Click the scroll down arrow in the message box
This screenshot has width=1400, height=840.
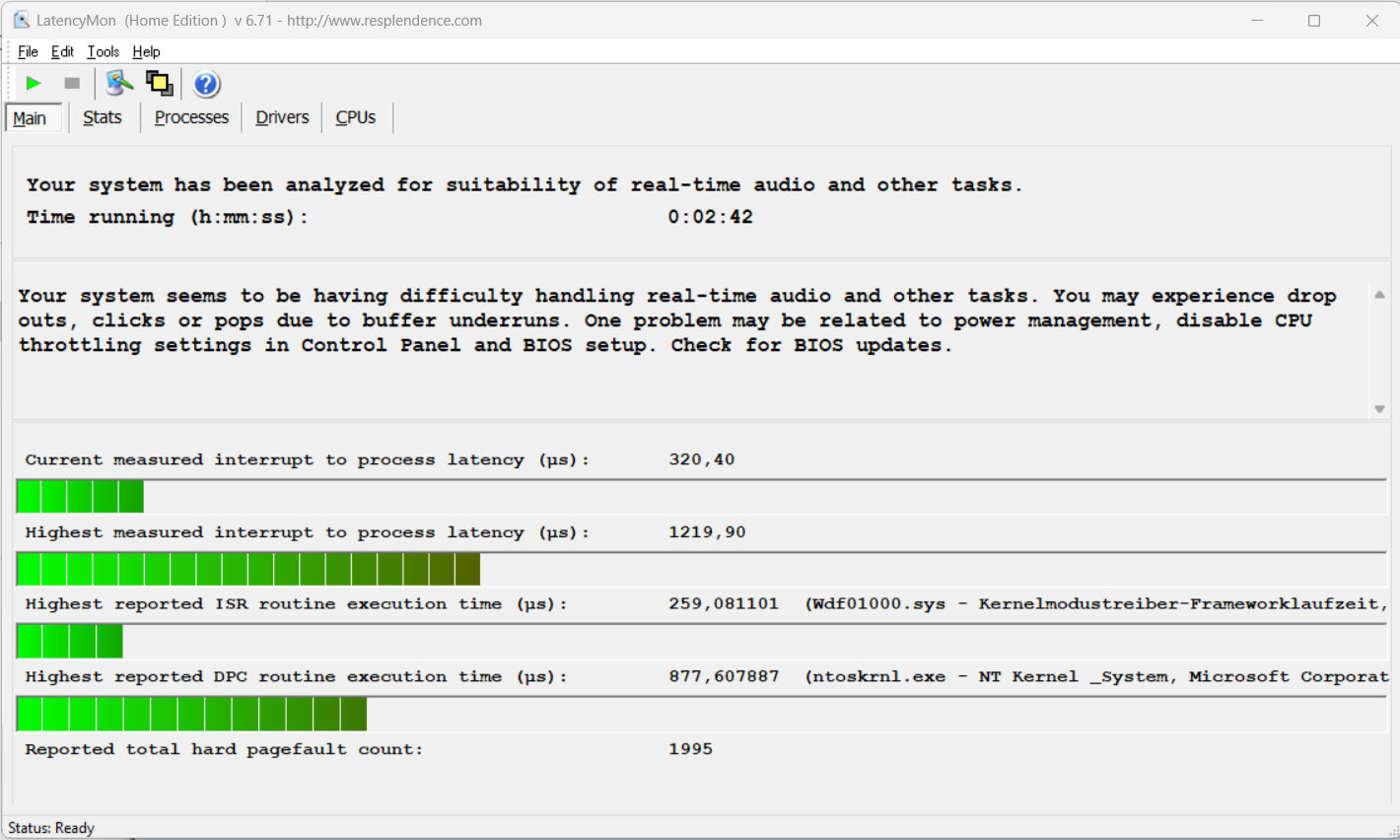click(1379, 408)
